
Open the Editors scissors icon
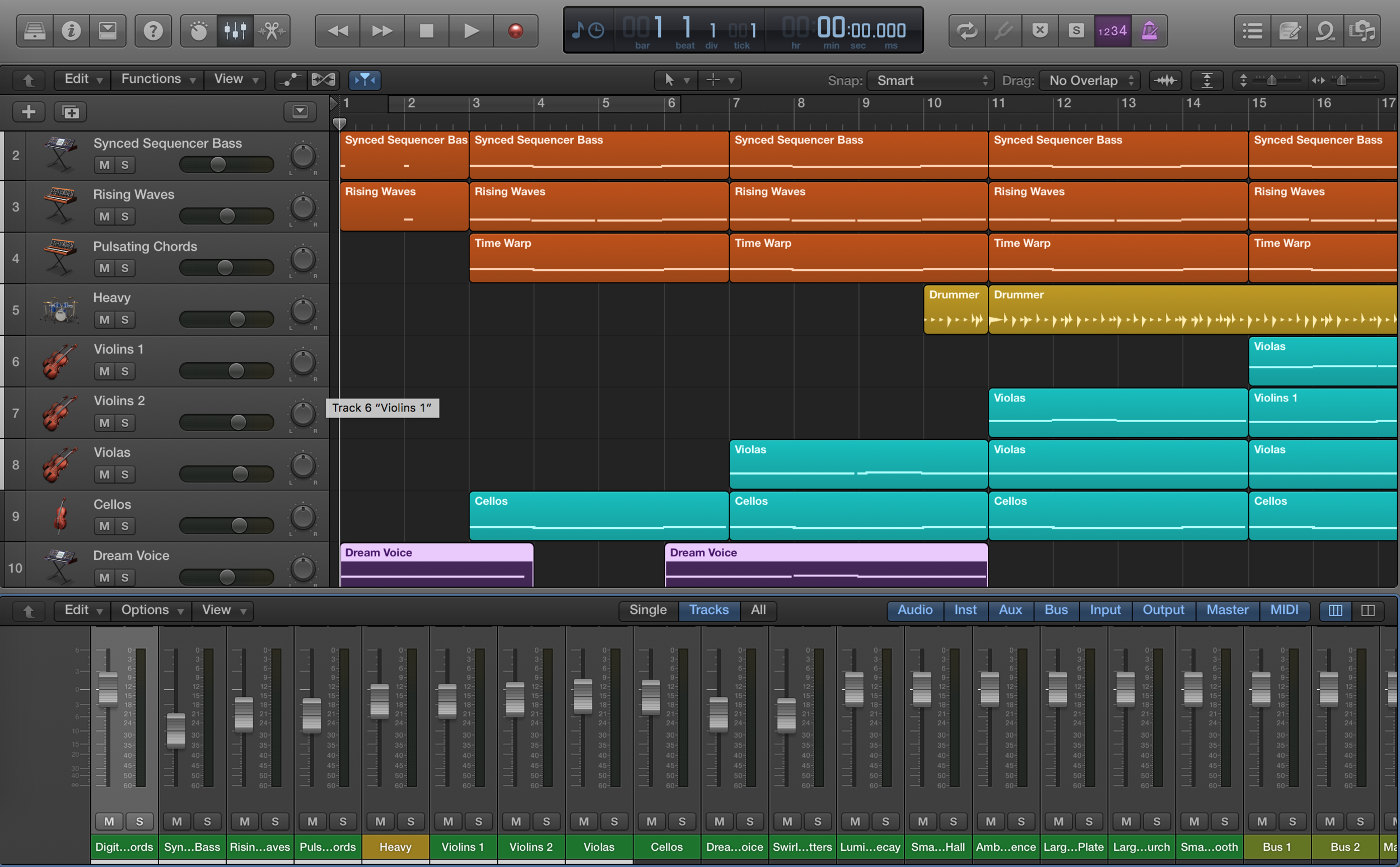271,31
